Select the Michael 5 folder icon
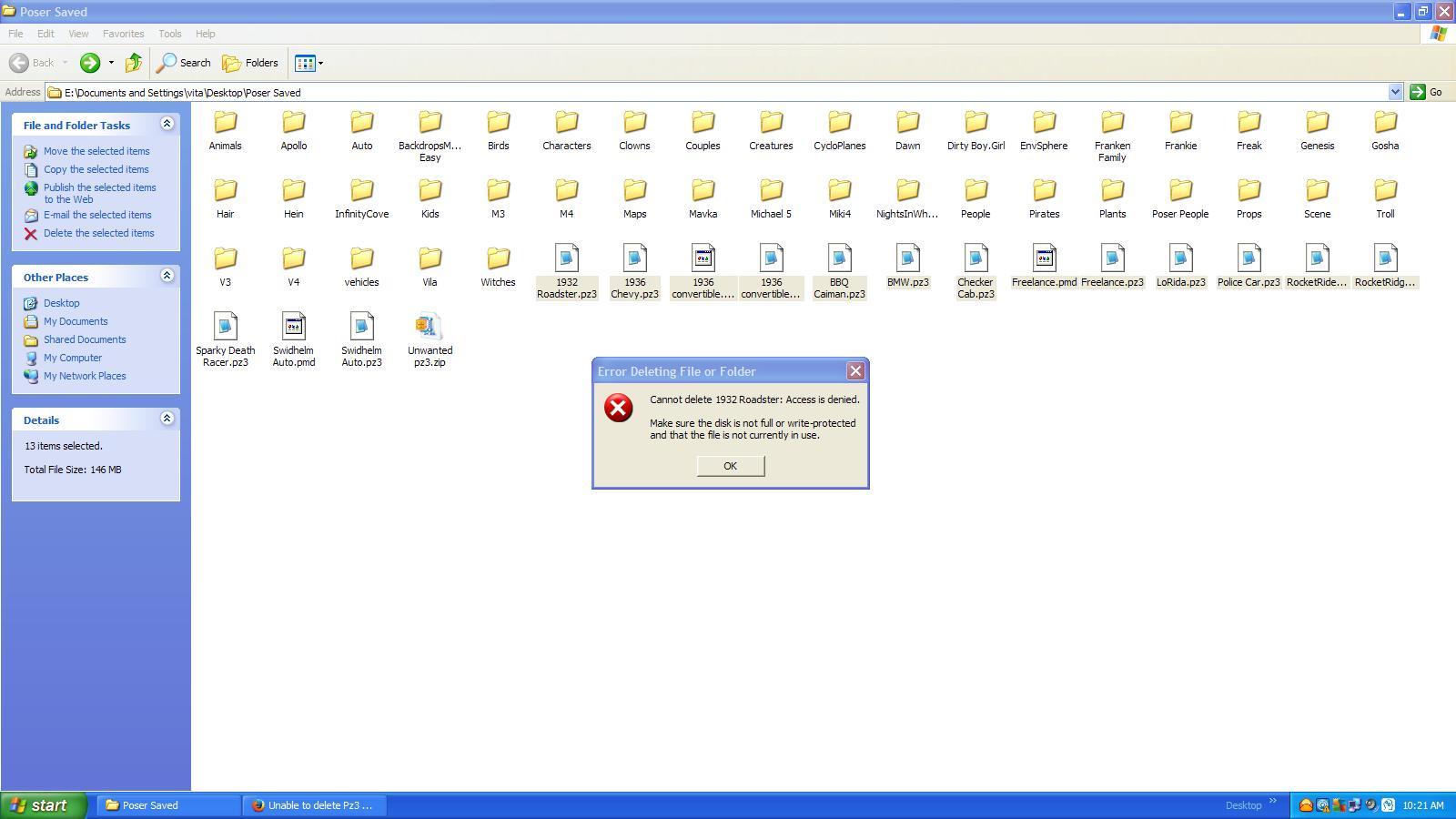This screenshot has width=1456, height=819. (x=771, y=190)
